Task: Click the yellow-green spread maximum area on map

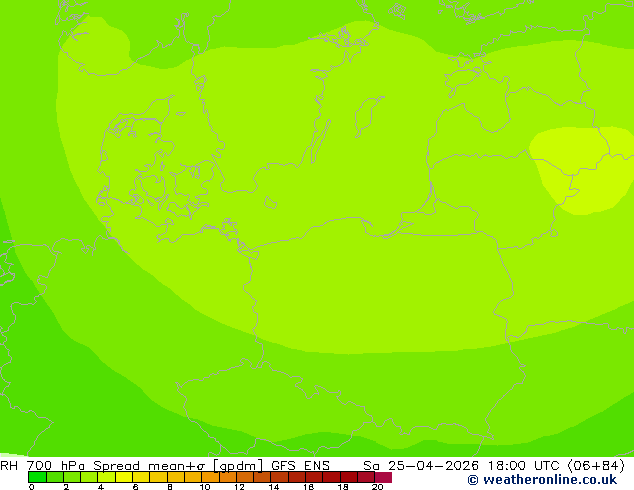Action: 582,170
